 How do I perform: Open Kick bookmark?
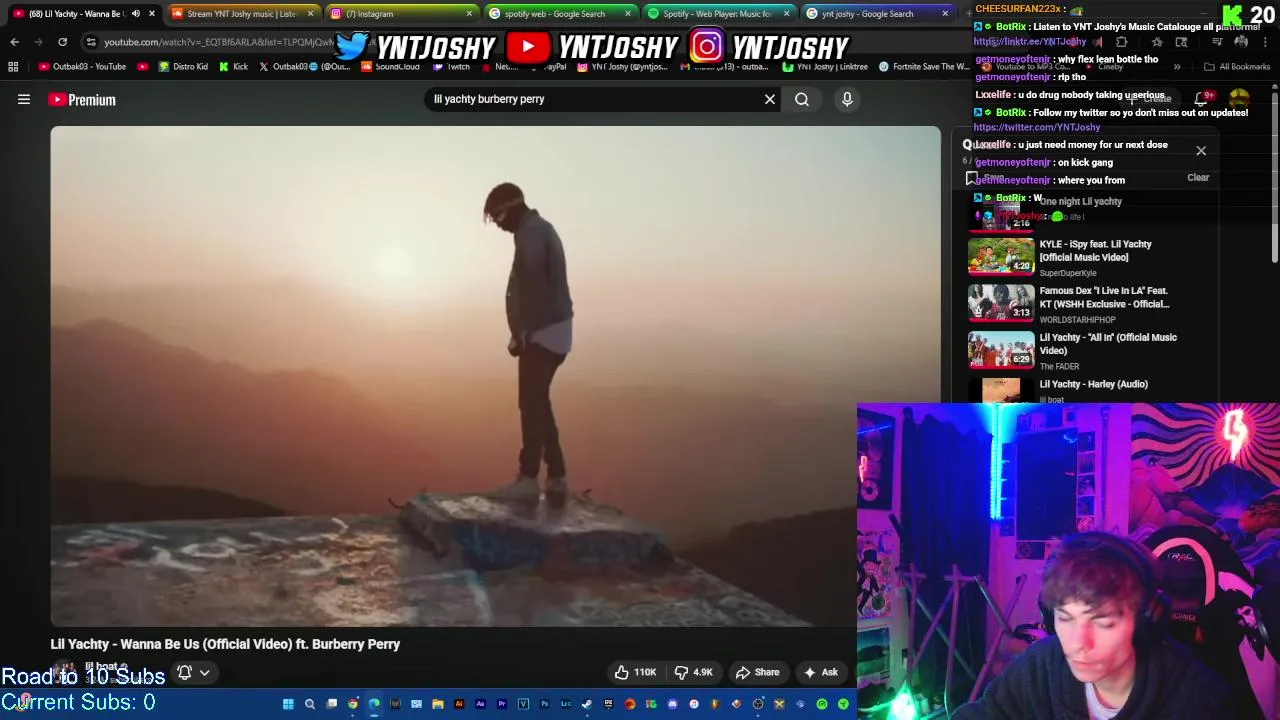(233, 67)
